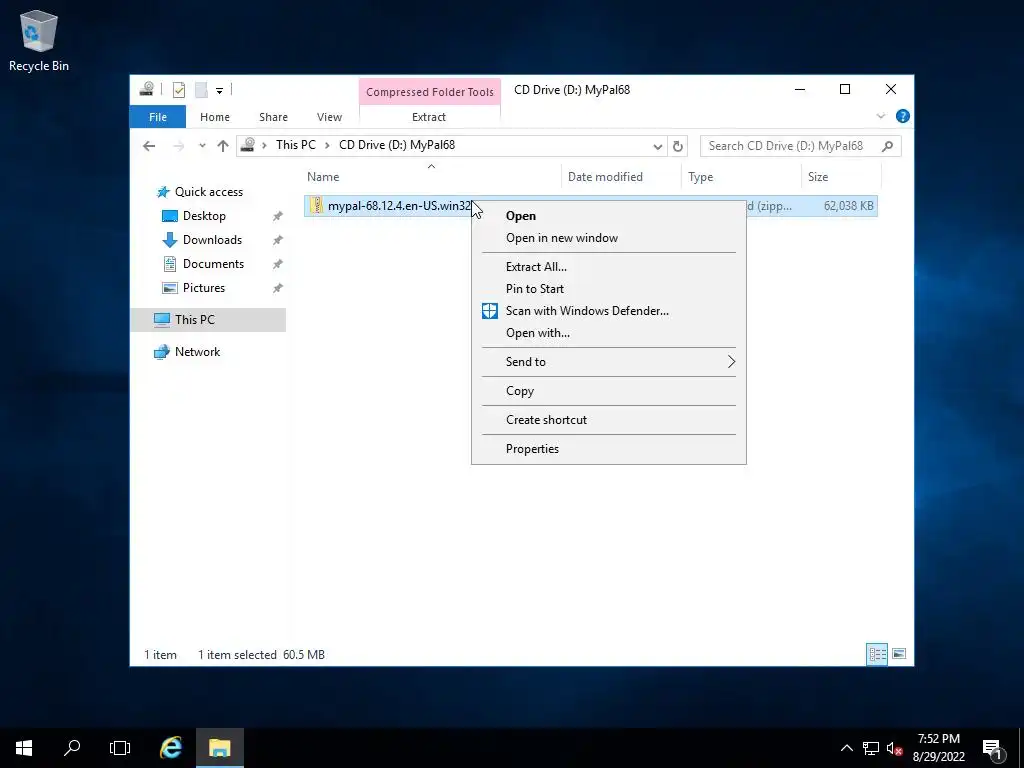Click the Properties quick access toolbar icon
Viewport: 1024px width, 768px height.
pyautogui.click(x=179, y=90)
